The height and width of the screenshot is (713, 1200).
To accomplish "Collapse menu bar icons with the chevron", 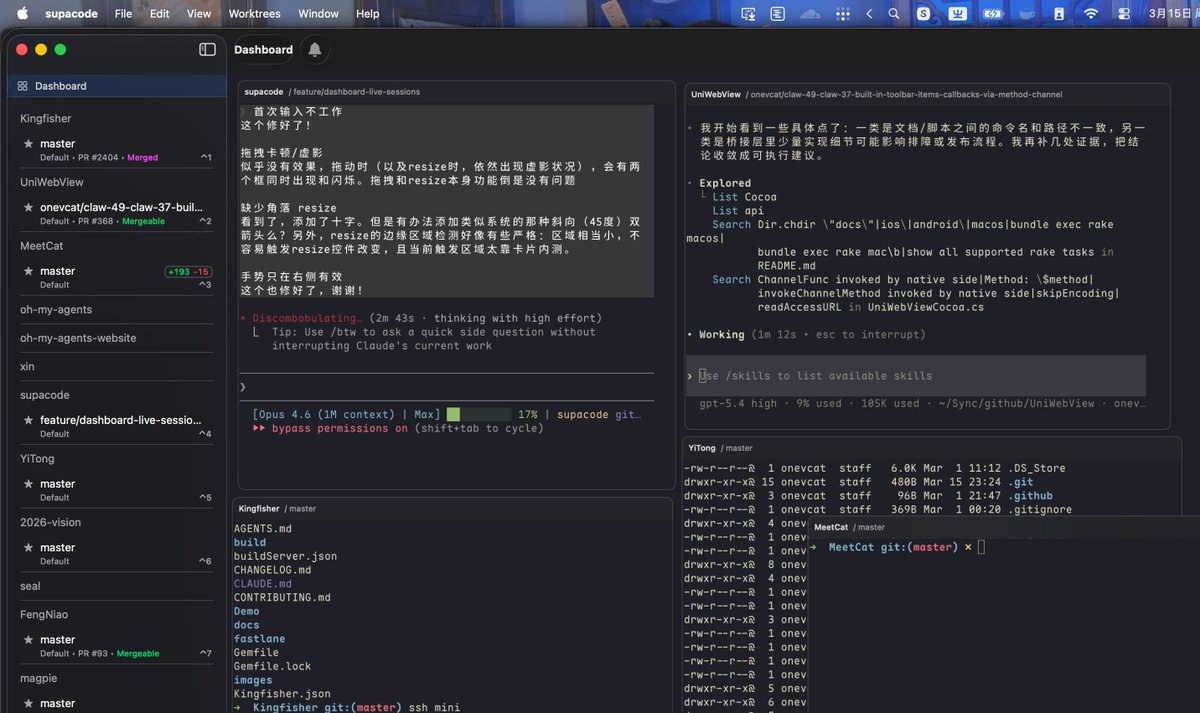I will point(869,13).
